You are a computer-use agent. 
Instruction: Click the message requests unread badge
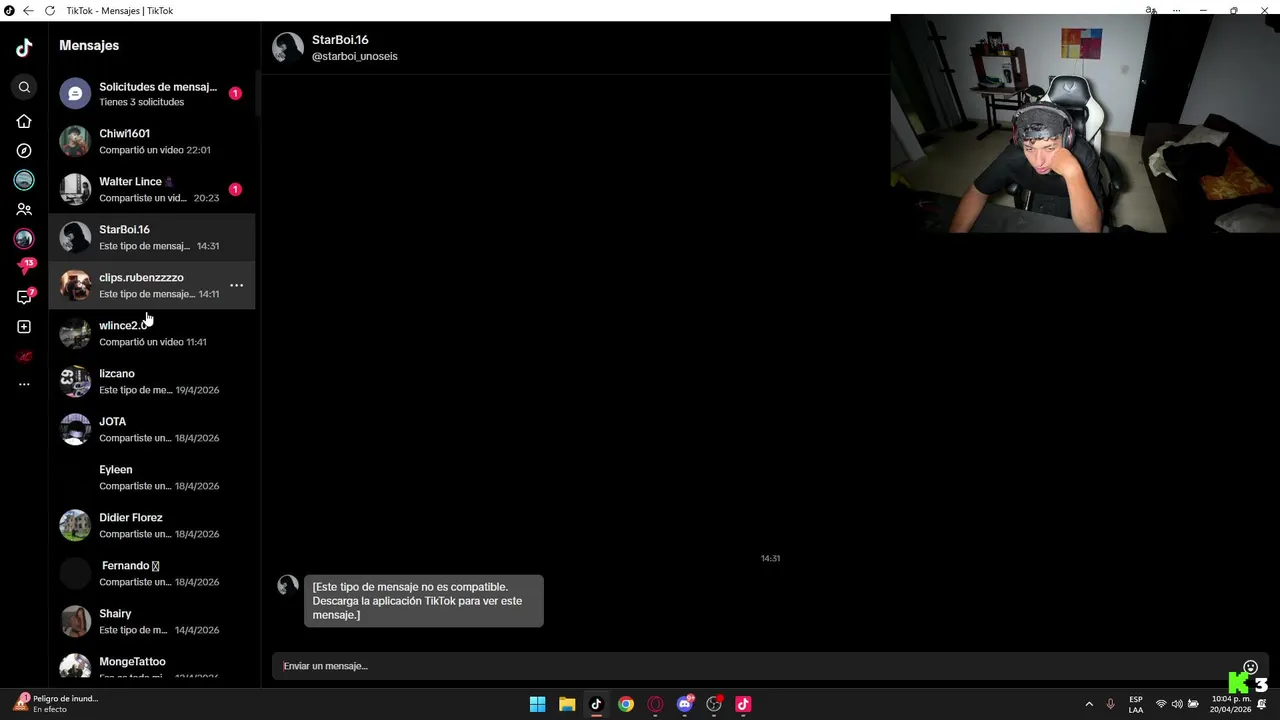(x=235, y=93)
